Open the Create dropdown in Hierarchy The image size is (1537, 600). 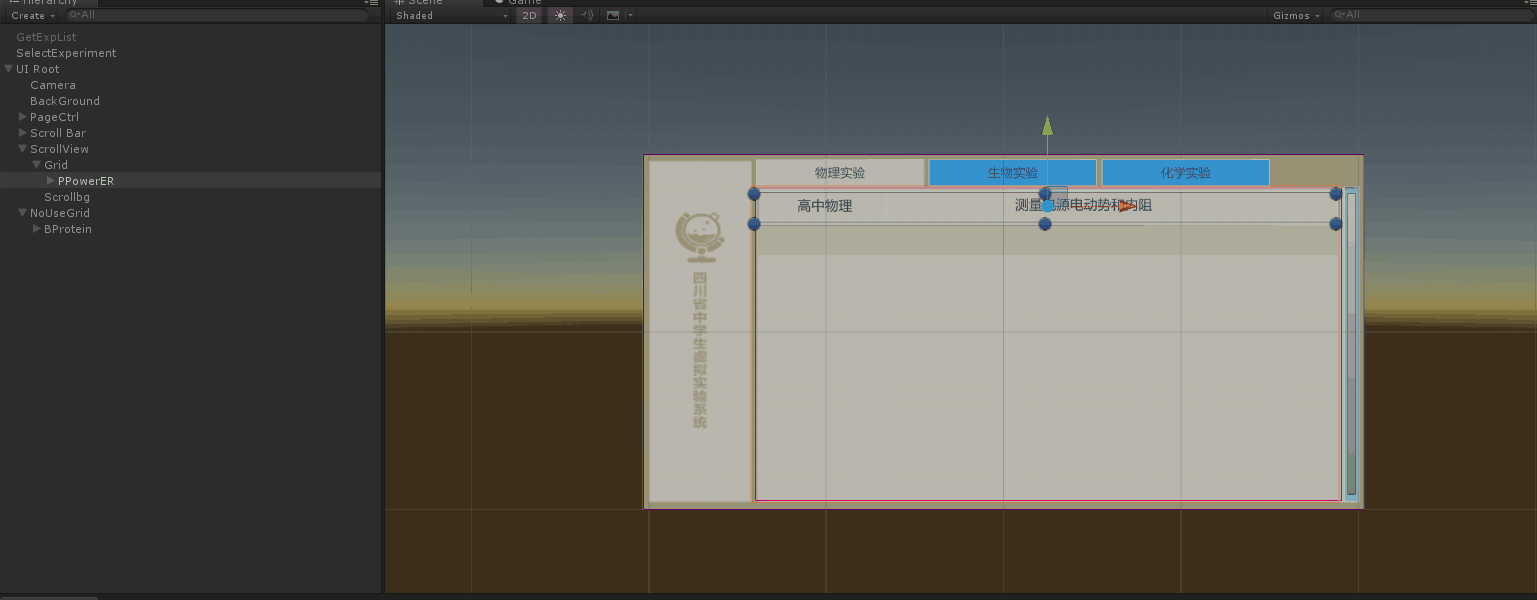pyautogui.click(x=33, y=15)
